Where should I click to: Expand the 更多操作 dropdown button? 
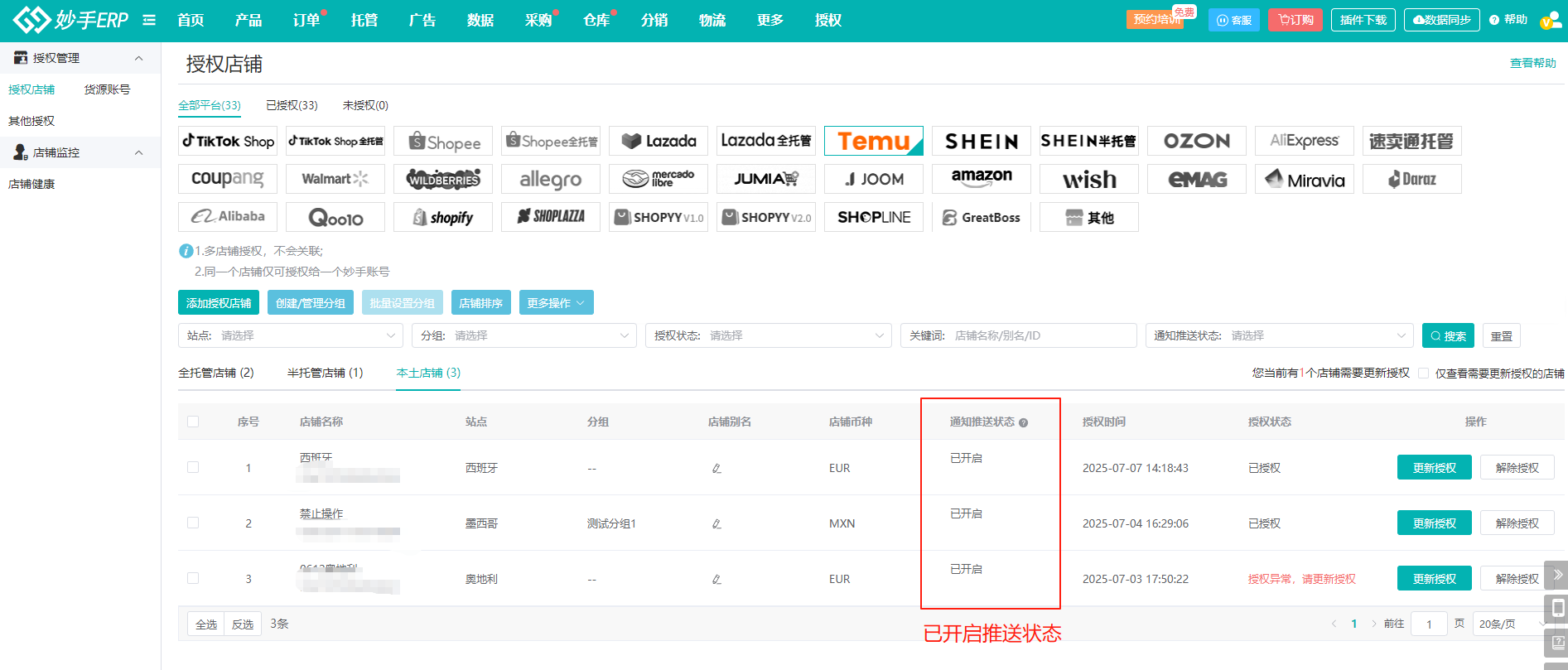(556, 302)
